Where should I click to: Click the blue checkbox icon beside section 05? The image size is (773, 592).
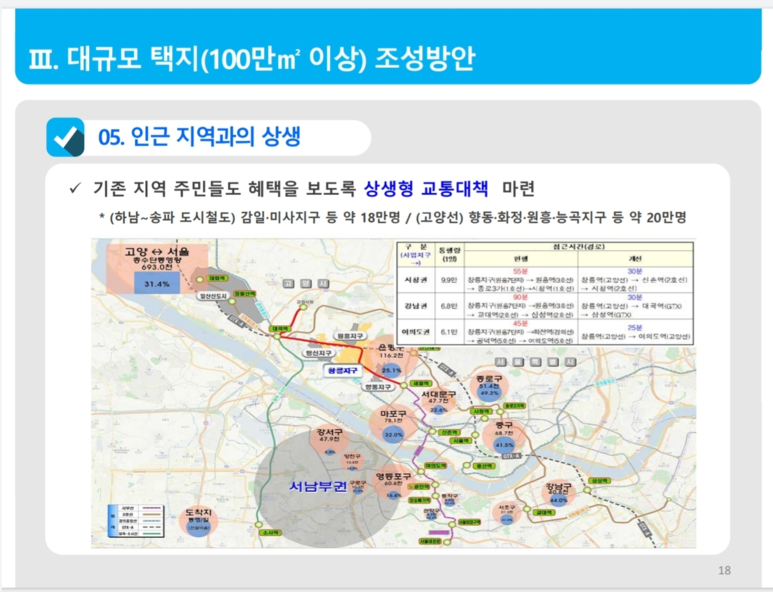click(x=66, y=137)
